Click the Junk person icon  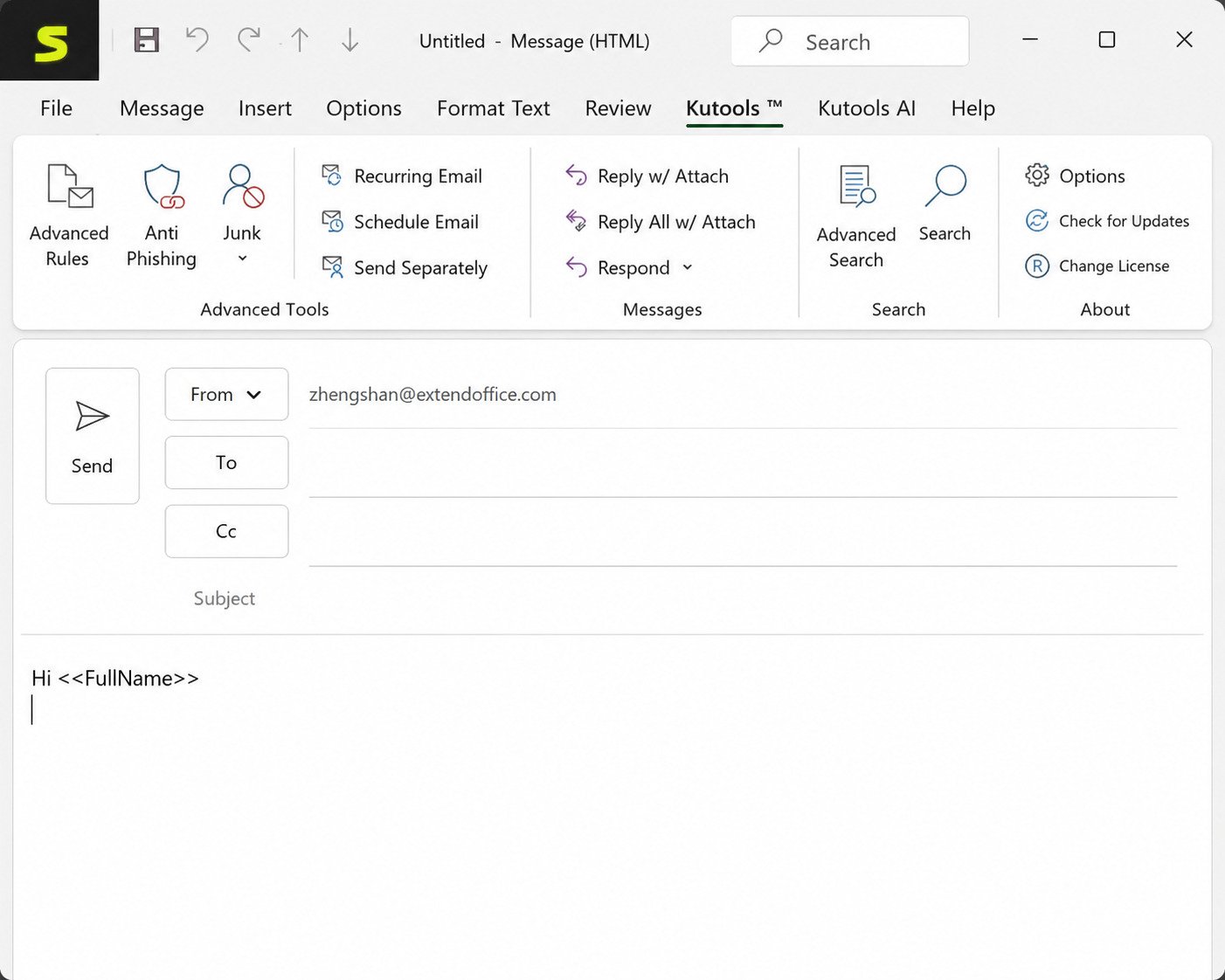tap(243, 187)
